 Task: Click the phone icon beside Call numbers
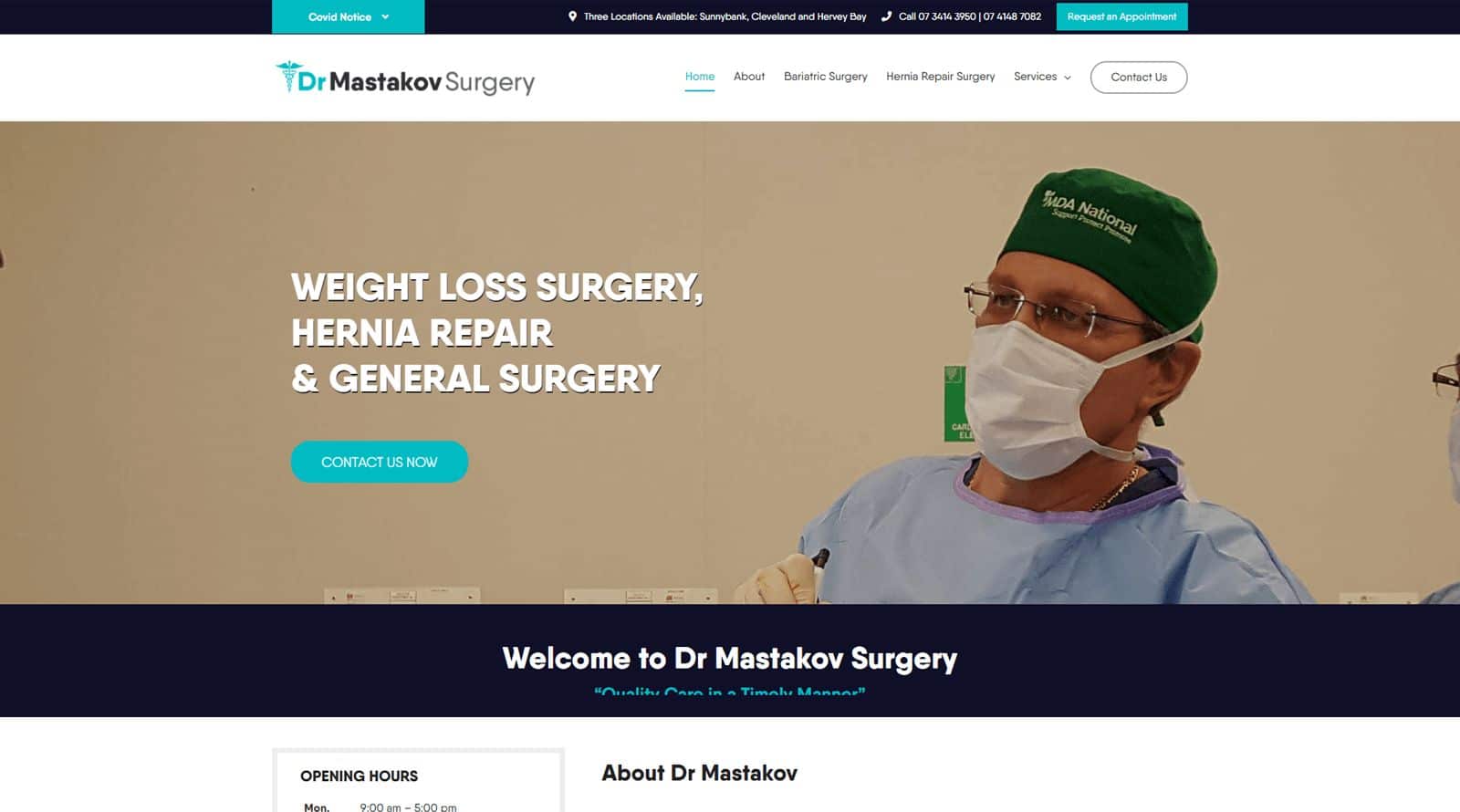pyautogui.click(x=886, y=16)
